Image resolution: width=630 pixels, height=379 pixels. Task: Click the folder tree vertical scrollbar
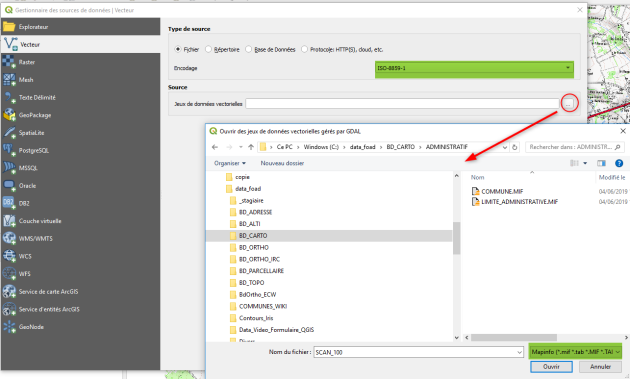[x=456, y=238]
